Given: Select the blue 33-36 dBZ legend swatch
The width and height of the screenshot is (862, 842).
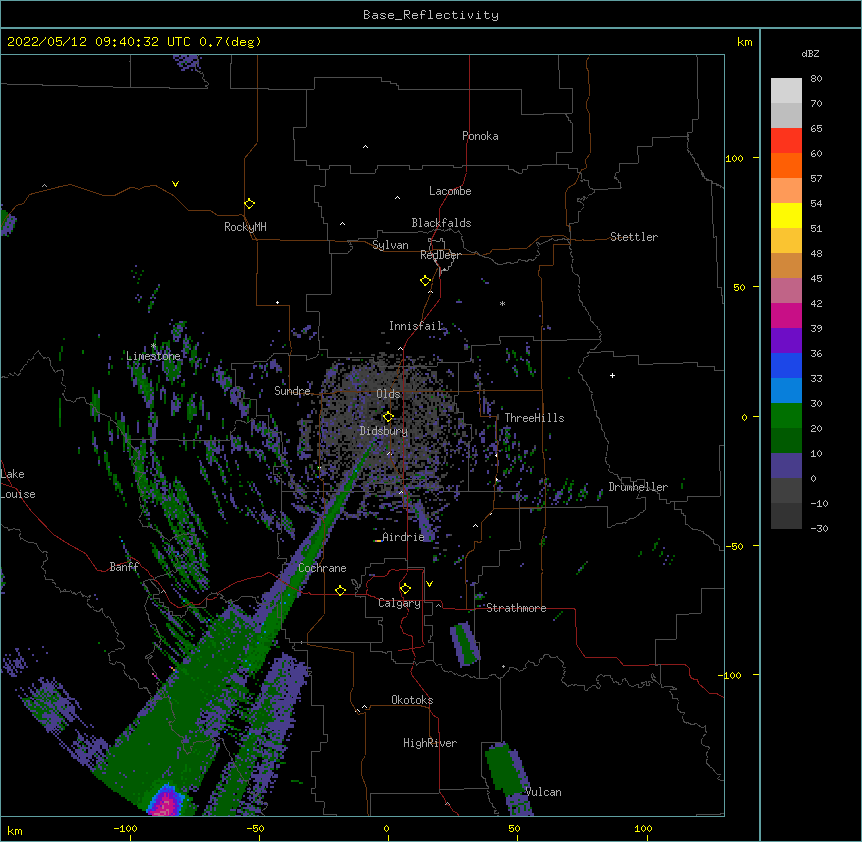Looking at the screenshot, I should coord(786,365).
